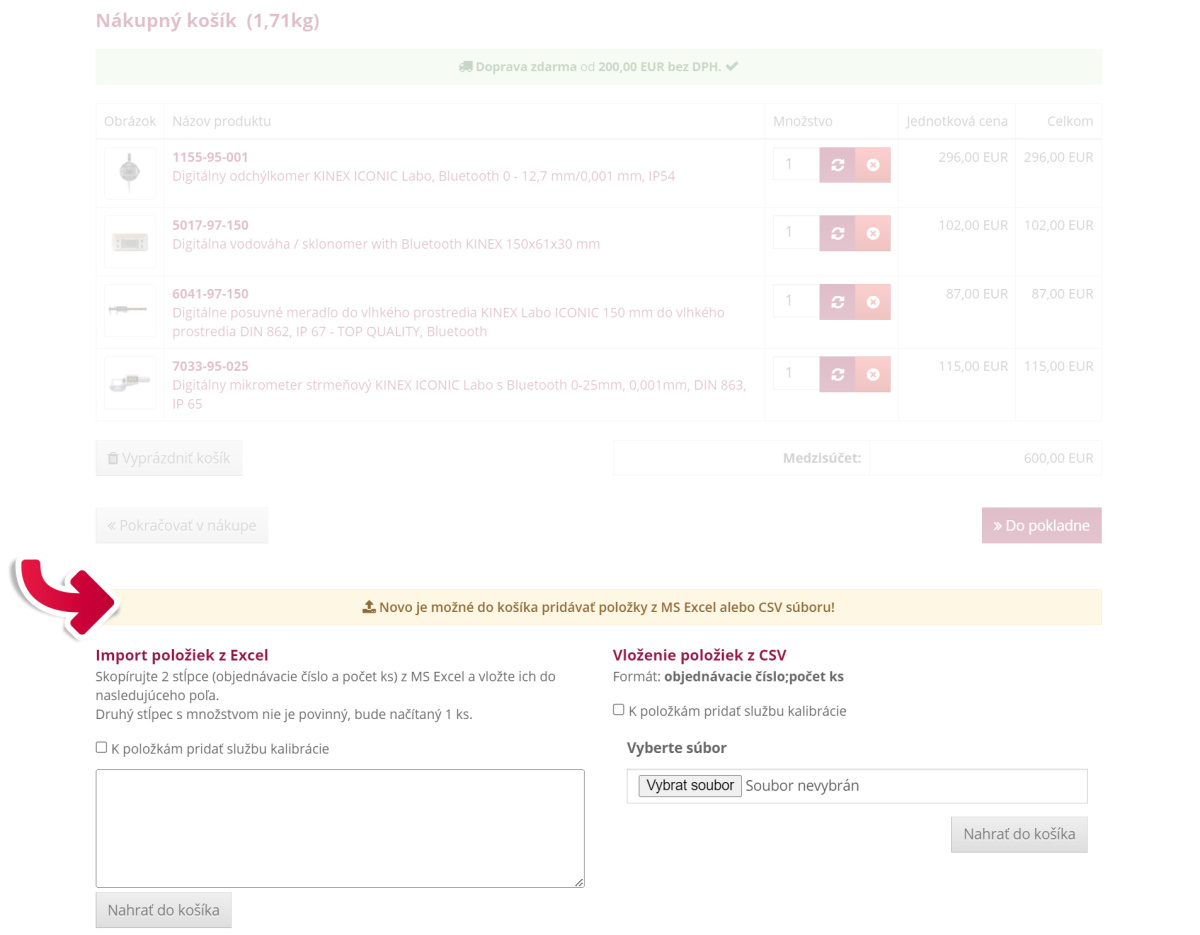
Task: Remove micrometer 7033-95-025 from cart
Action: pos(873,374)
